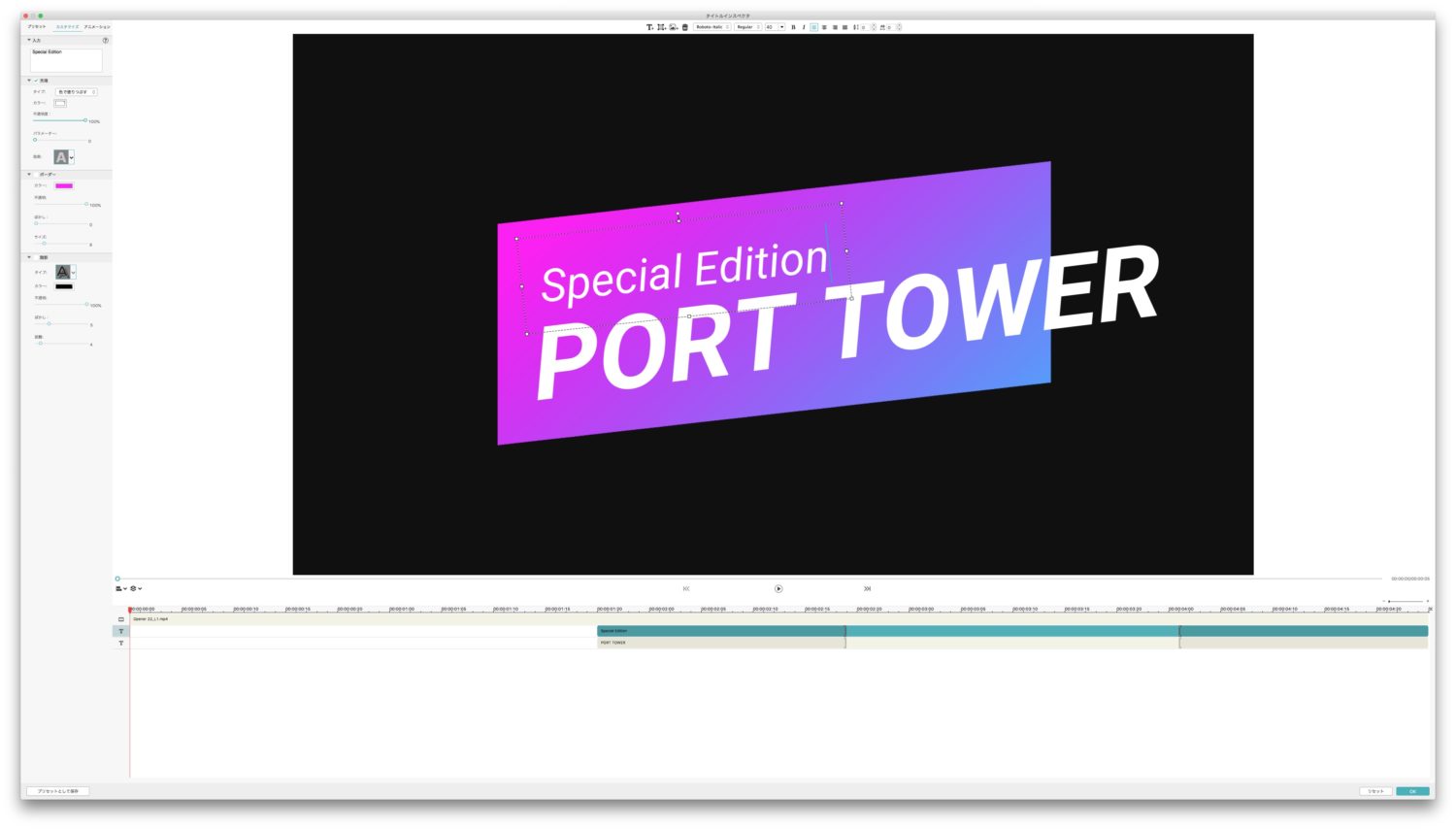The width and height of the screenshot is (1456, 829).
Task: Switch to the Preset tab
Action: (x=36, y=26)
